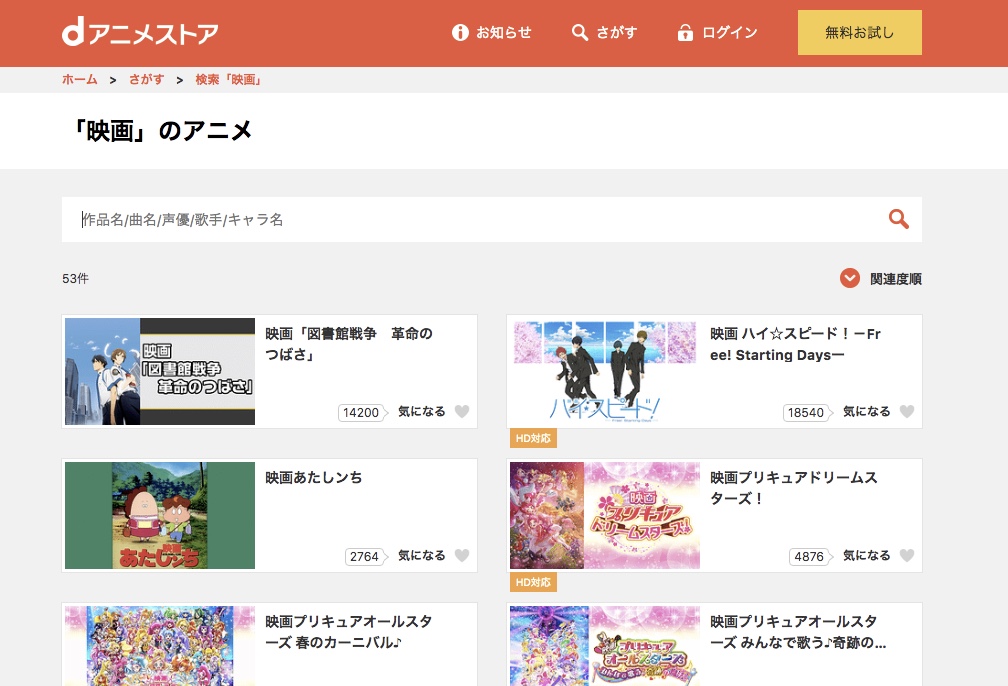The width and height of the screenshot is (1008, 686).
Task: Open 映画「図書館戦争 革命のつばさ」 title link
Action: [349, 344]
